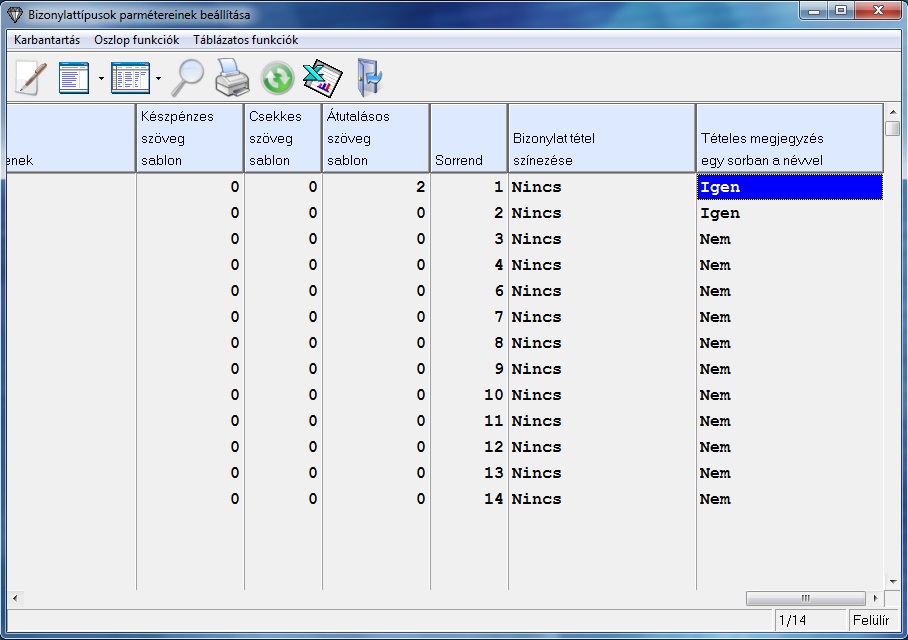Open the Karbantartás menu
This screenshot has height=640, width=908.
47,40
